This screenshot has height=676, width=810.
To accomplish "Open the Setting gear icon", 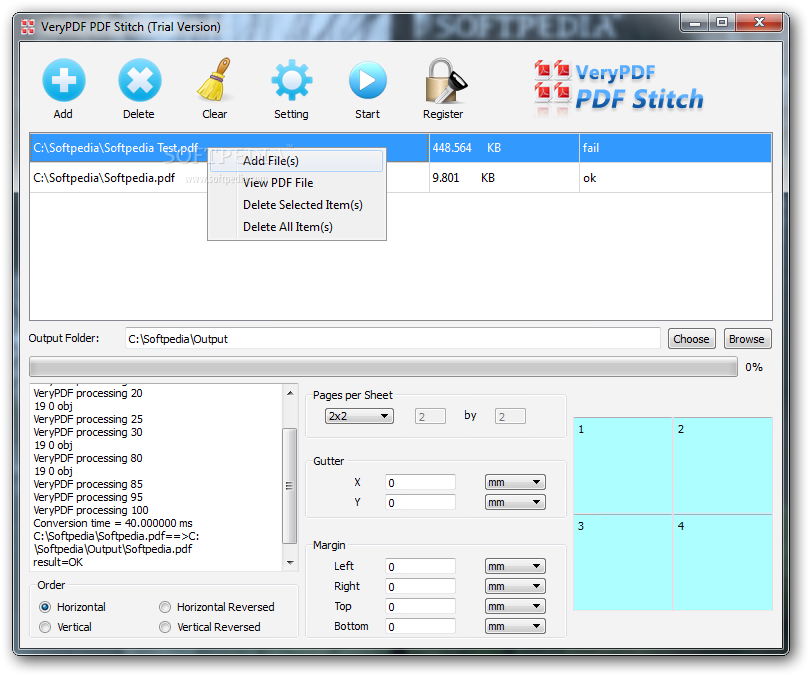I will [x=292, y=81].
